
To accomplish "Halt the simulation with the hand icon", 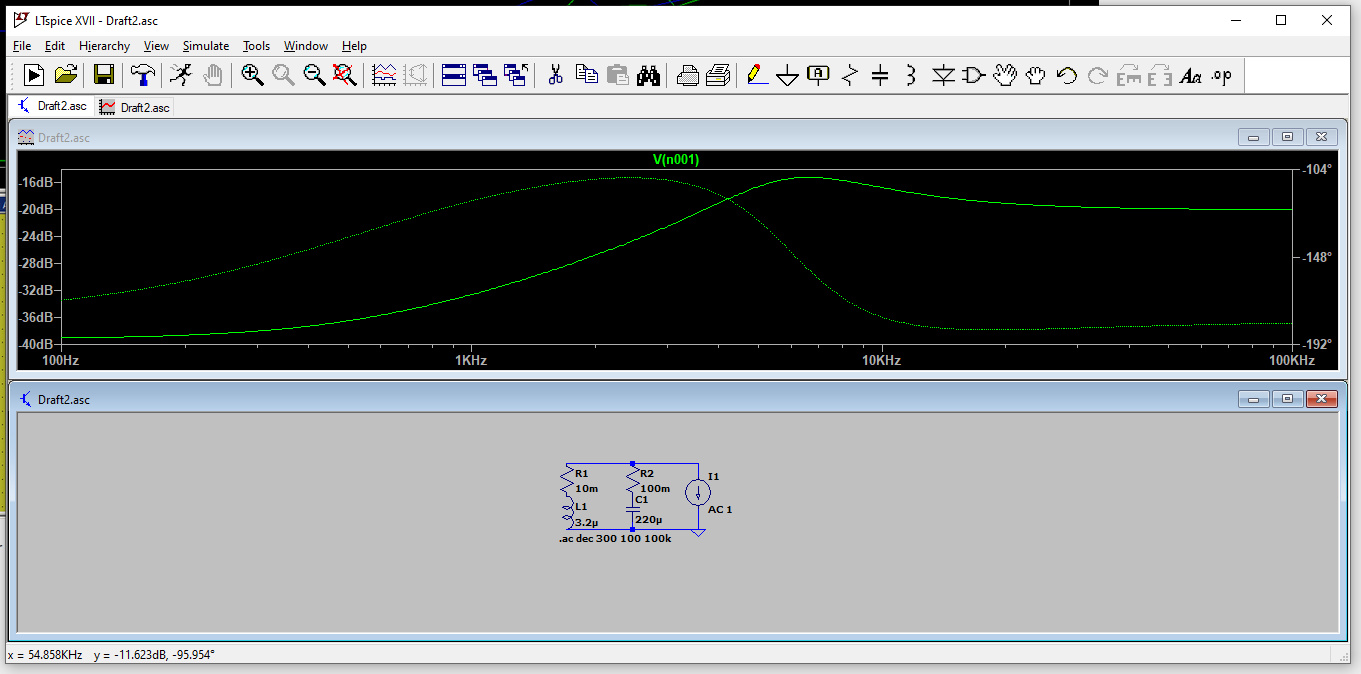I will click(212, 75).
